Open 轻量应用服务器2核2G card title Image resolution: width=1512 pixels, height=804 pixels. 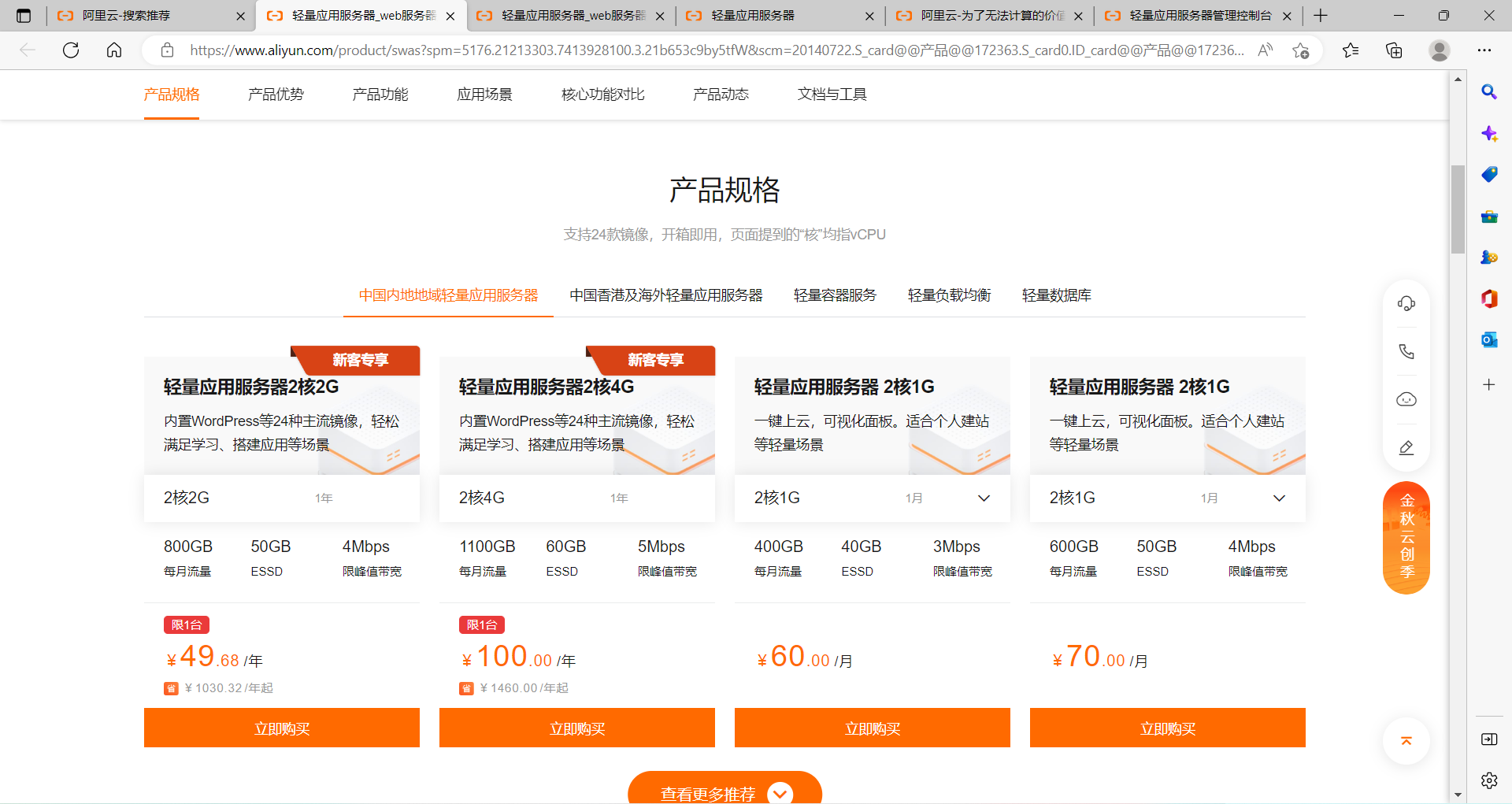pyautogui.click(x=251, y=387)
